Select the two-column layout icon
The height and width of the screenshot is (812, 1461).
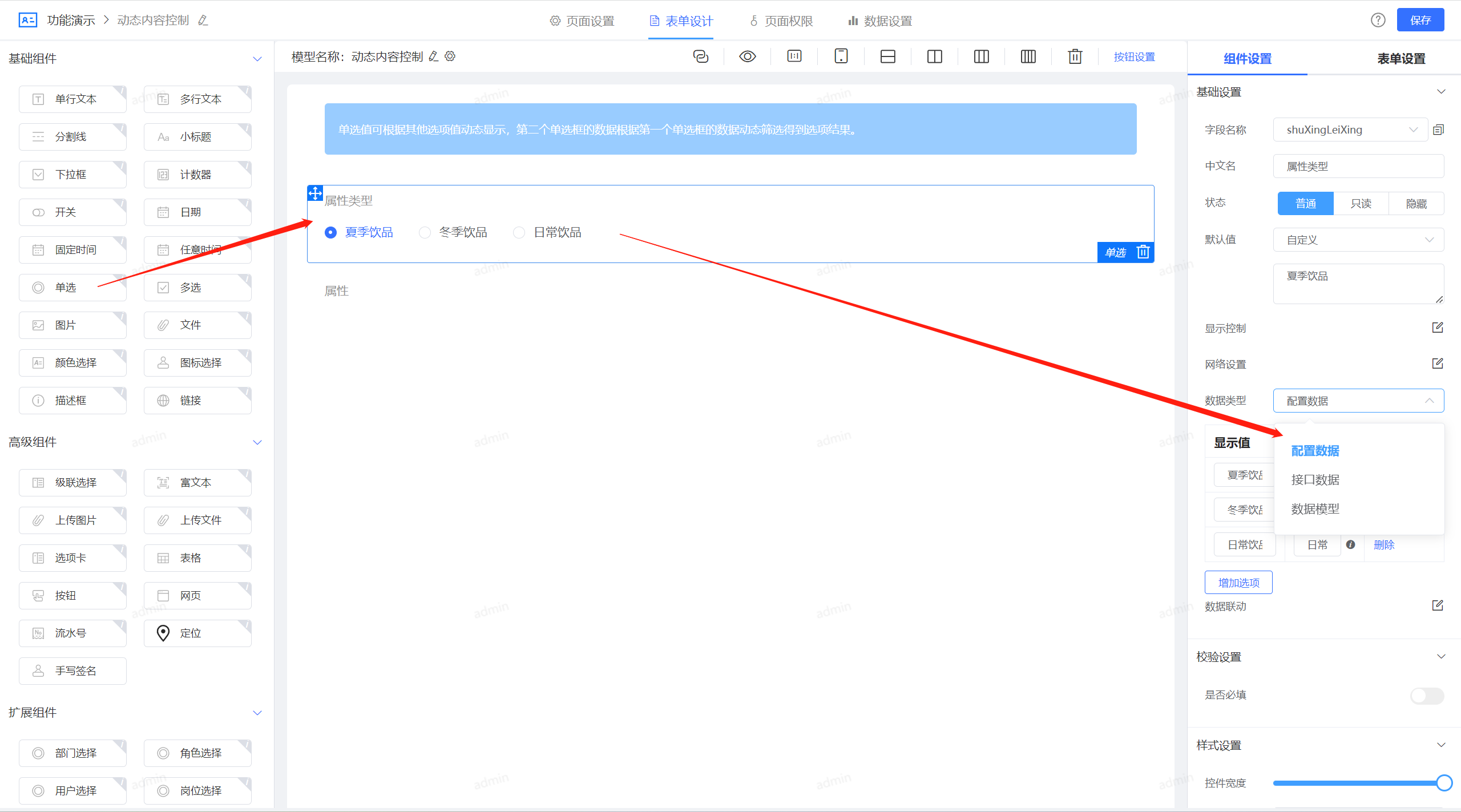click(934, 56)
